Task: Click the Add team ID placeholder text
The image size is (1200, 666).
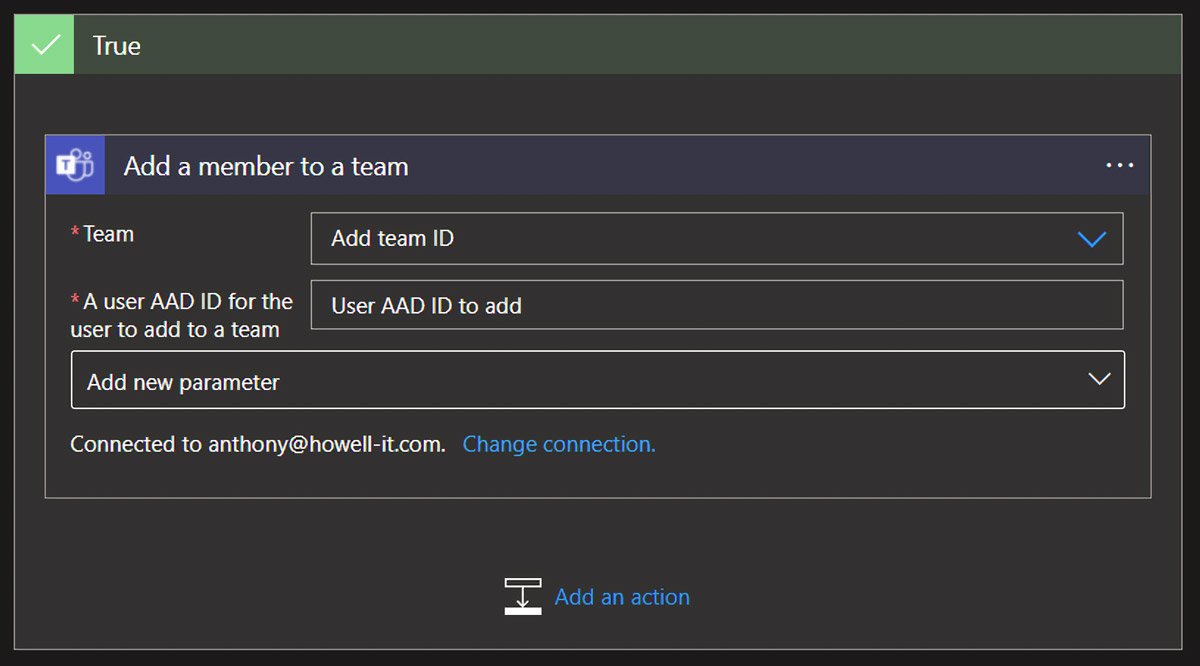Action: [393, 239]
